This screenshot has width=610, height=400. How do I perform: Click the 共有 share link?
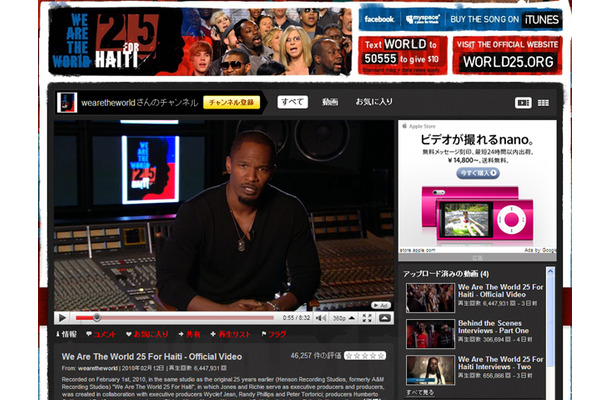pyautogui.click(x=189, y=334)
